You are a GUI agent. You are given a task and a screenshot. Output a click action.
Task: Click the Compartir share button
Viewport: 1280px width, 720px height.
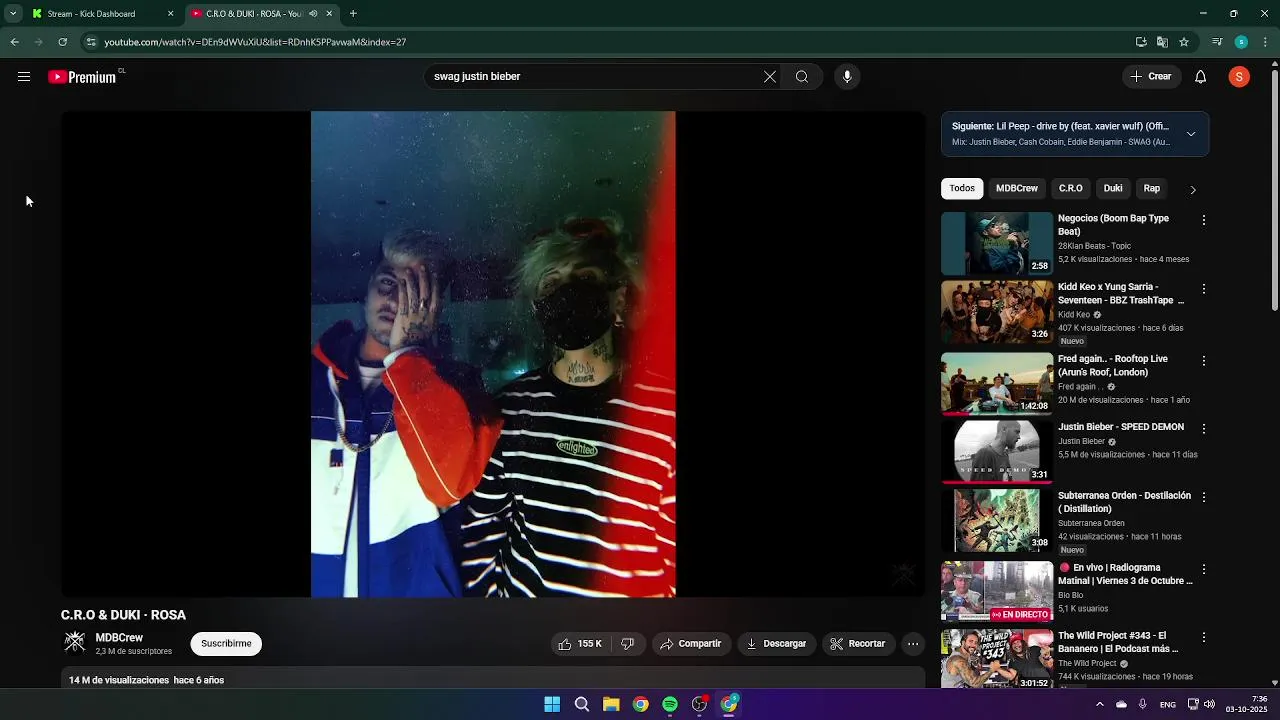(690, 644)
